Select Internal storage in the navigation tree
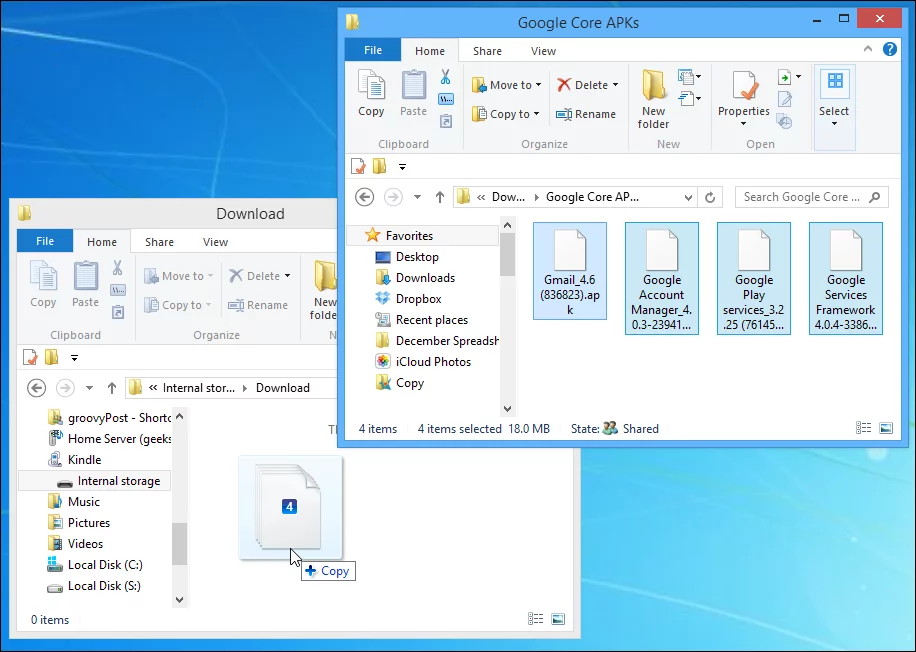916x652 pixels. click(119, 481)
